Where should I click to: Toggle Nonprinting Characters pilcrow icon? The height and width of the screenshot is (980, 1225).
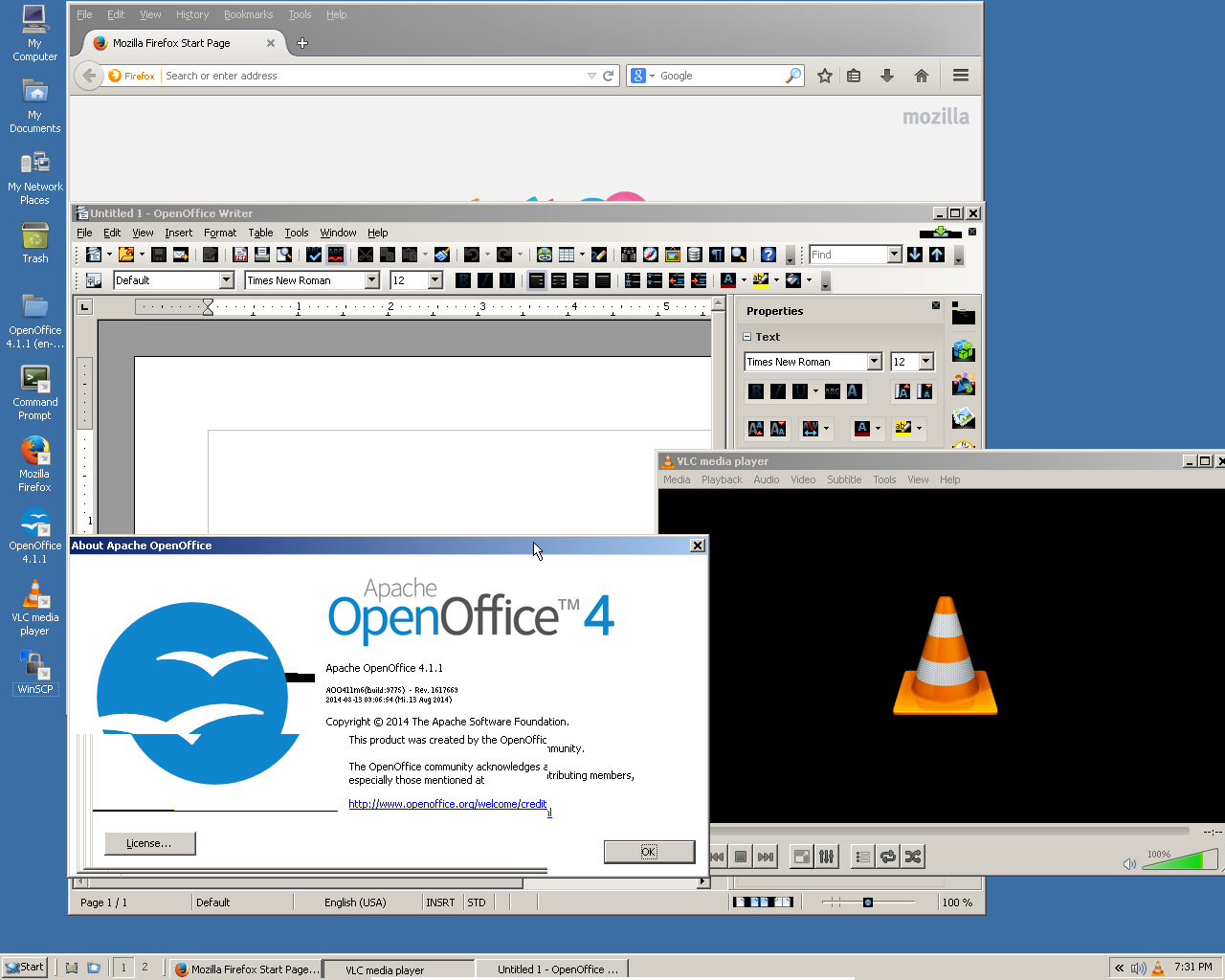pyautogui.click(x=716, y=255)
